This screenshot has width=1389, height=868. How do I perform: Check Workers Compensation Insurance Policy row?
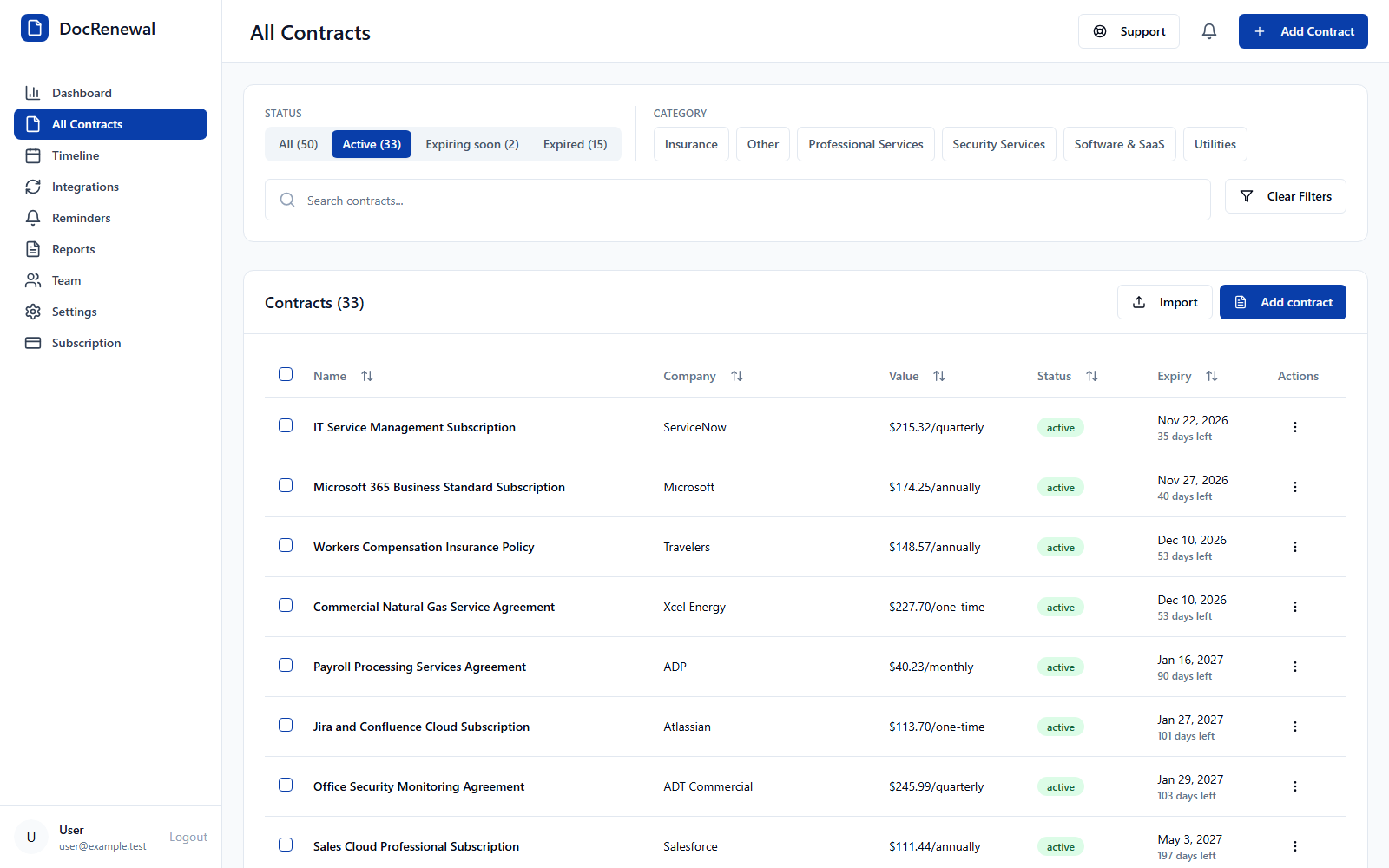[x=286, y=545]
